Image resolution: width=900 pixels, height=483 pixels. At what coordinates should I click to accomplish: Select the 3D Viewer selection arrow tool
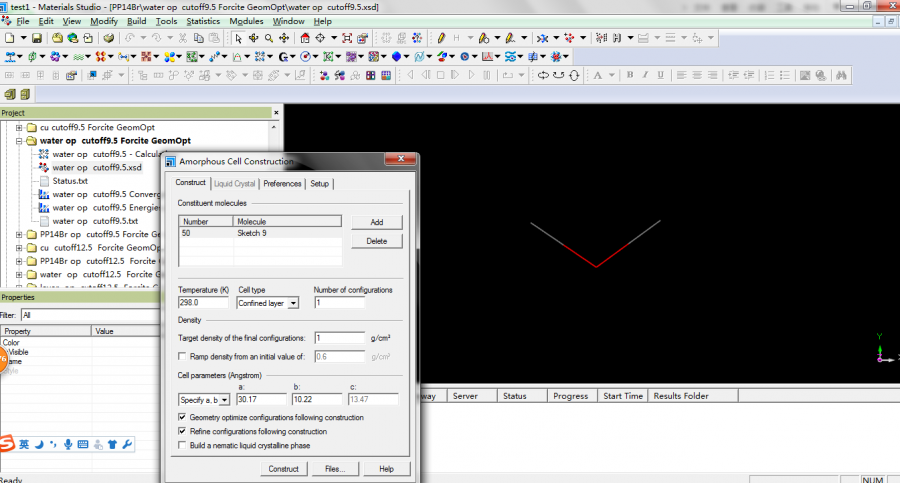pyautogui.click(x=238, y=38)
